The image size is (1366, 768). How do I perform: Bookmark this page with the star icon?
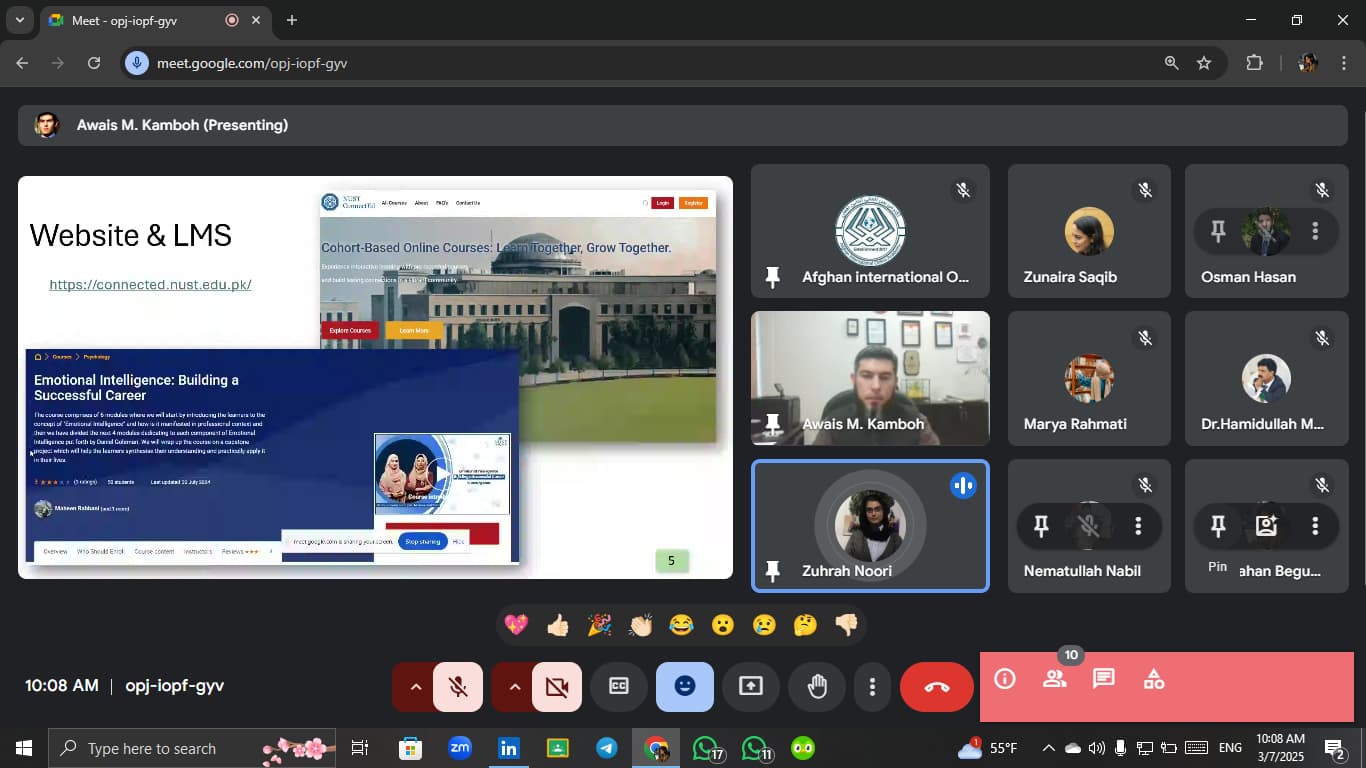pyautogui.click(x=1204, y=63)
